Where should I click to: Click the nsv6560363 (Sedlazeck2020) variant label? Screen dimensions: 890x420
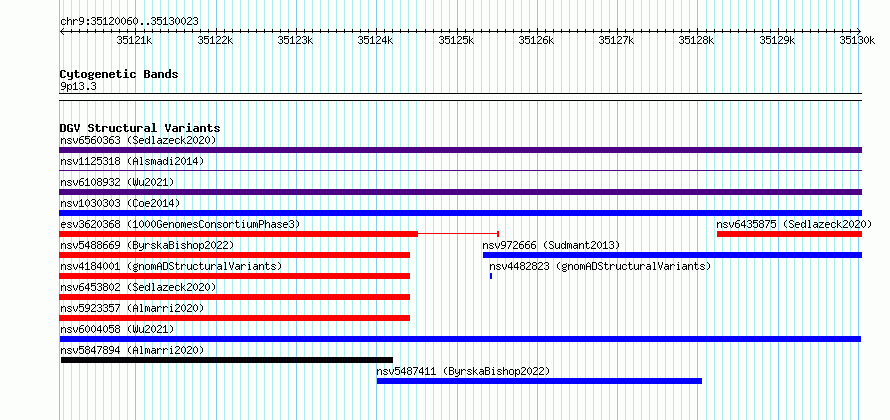click(138, 140)
